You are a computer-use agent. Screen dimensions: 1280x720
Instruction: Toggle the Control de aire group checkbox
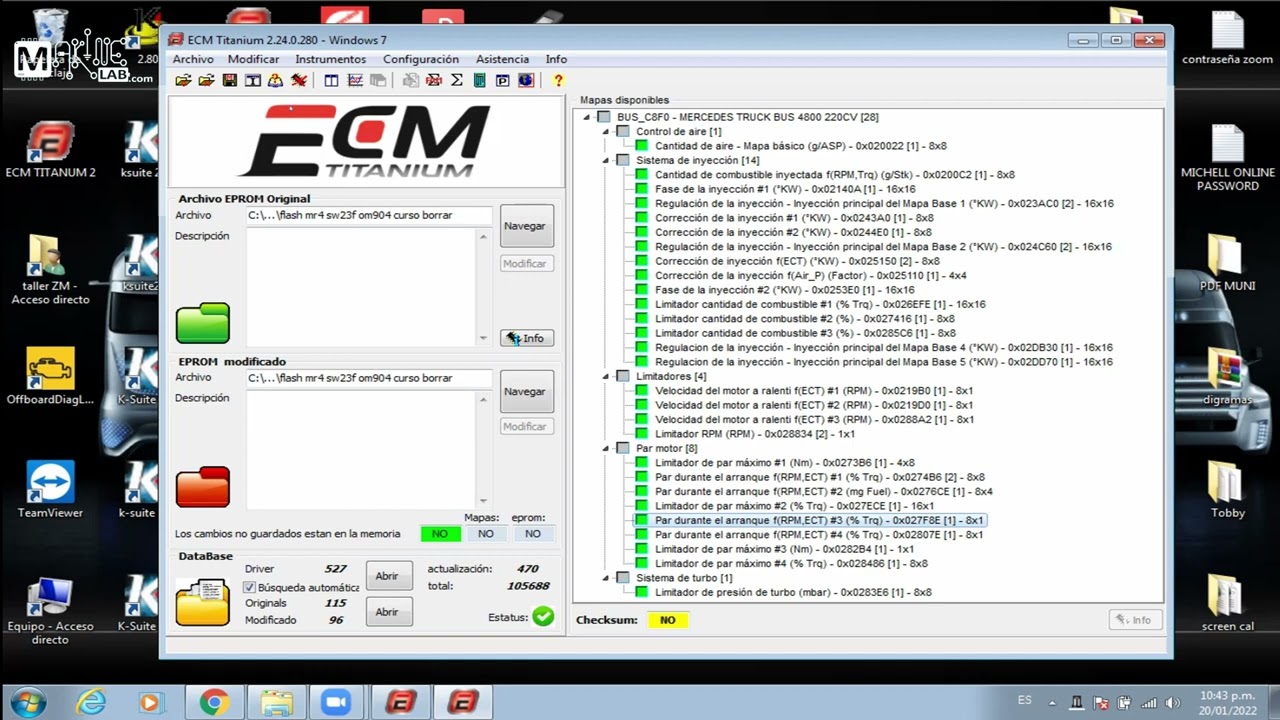click(x=623, y=131)
